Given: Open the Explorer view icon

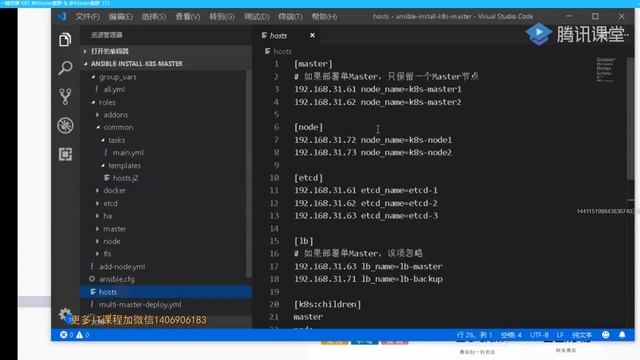Looking at the screenshot, I should click(65, 40).
